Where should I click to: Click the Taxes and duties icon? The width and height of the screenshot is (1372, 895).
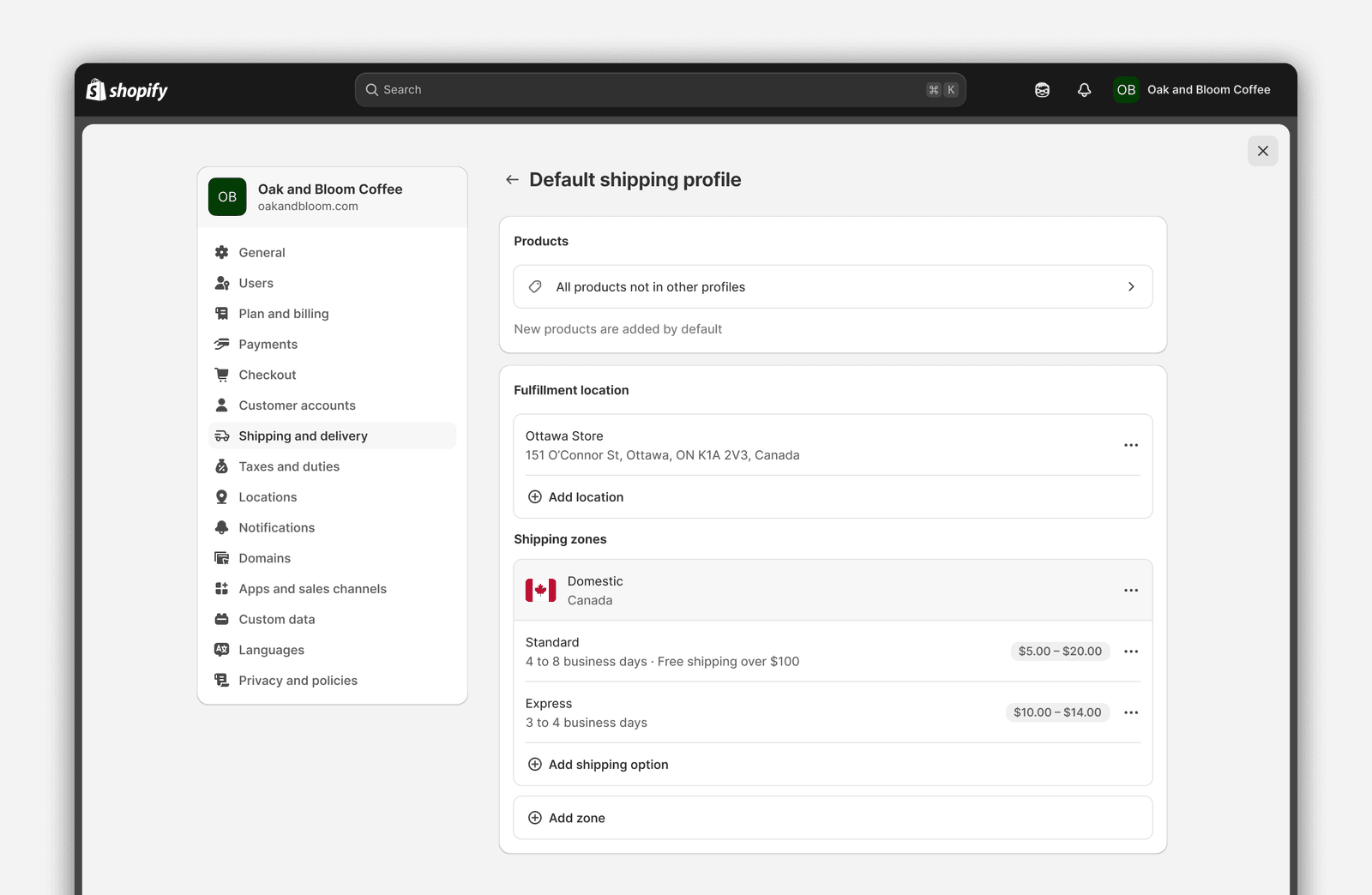click(x=221, y=466)
